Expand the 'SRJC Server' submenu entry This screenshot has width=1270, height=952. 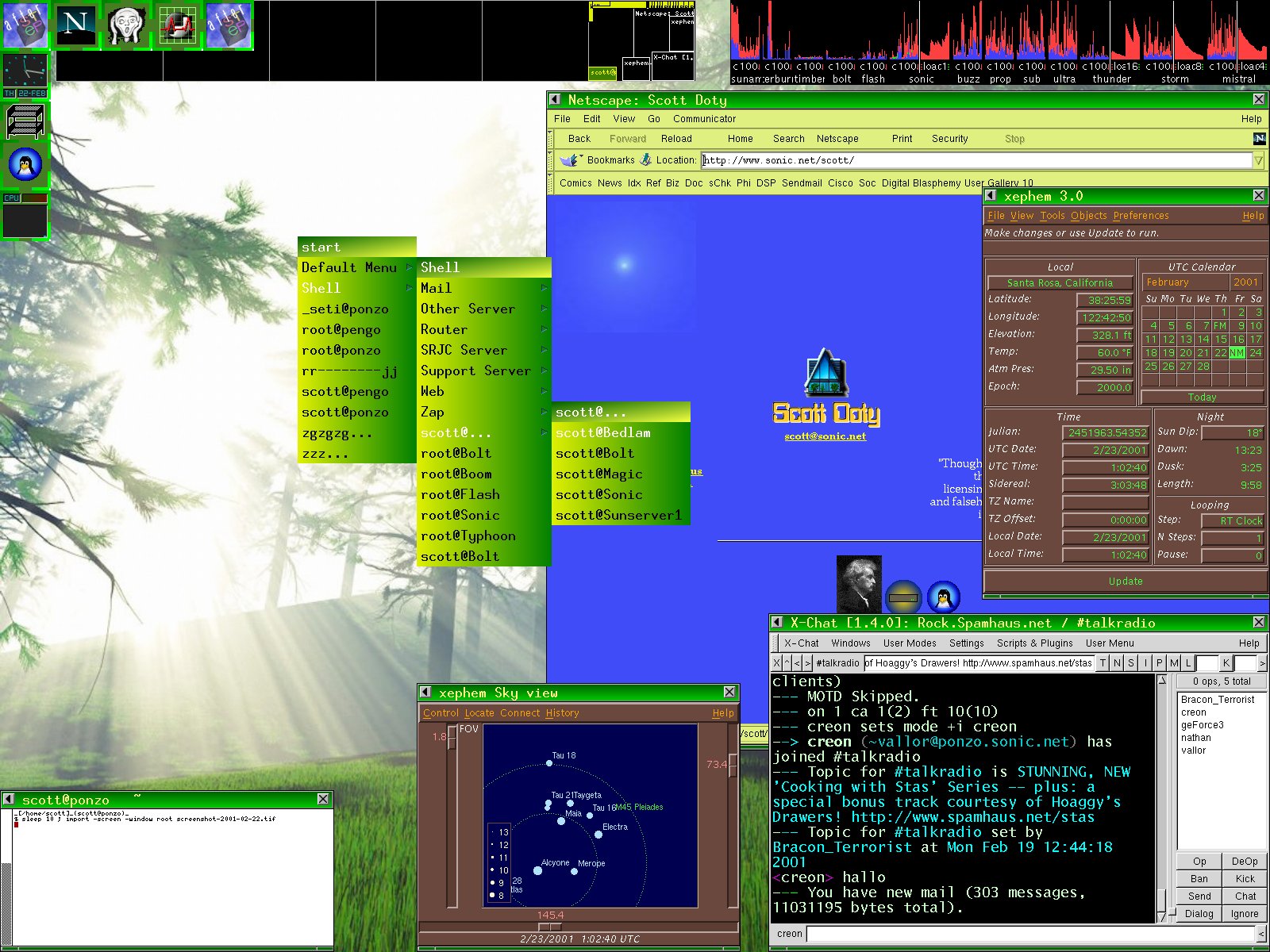tap(483, 350)
